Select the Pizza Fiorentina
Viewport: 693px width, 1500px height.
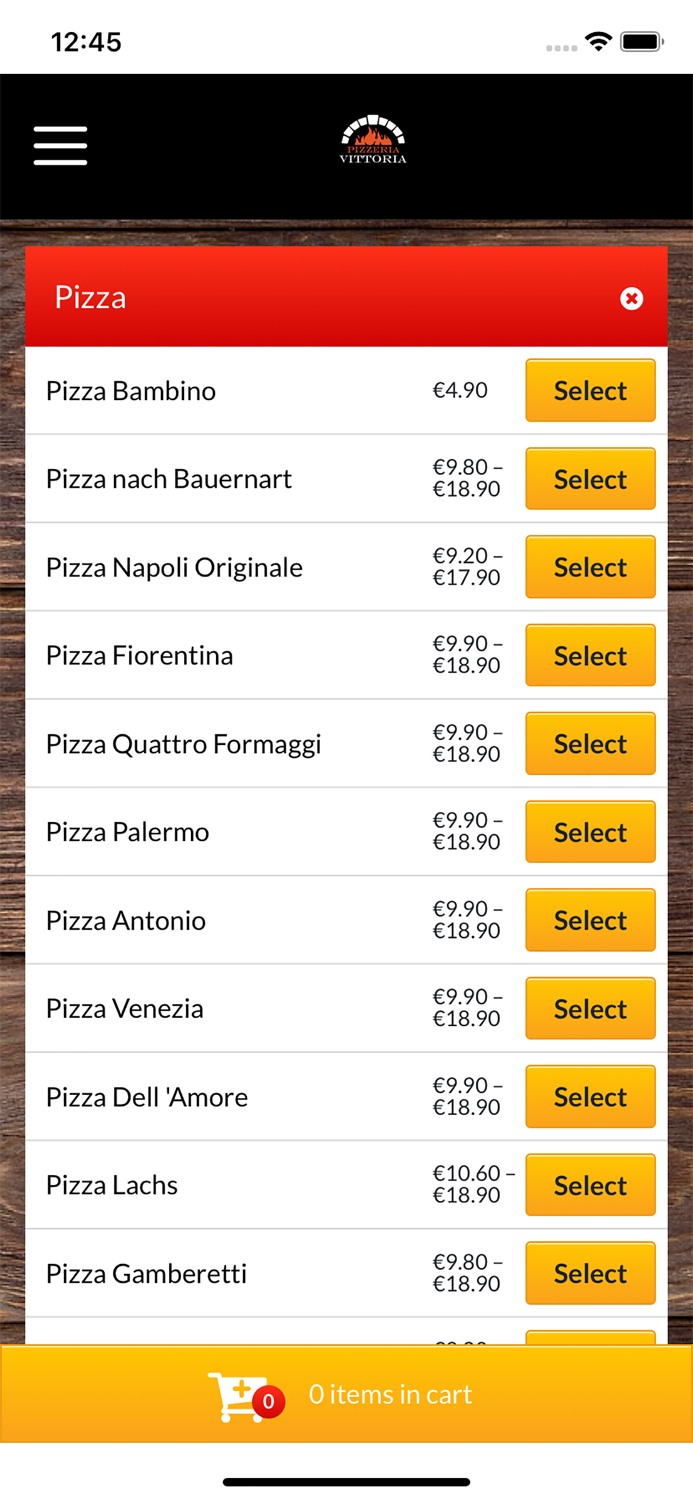590,655
